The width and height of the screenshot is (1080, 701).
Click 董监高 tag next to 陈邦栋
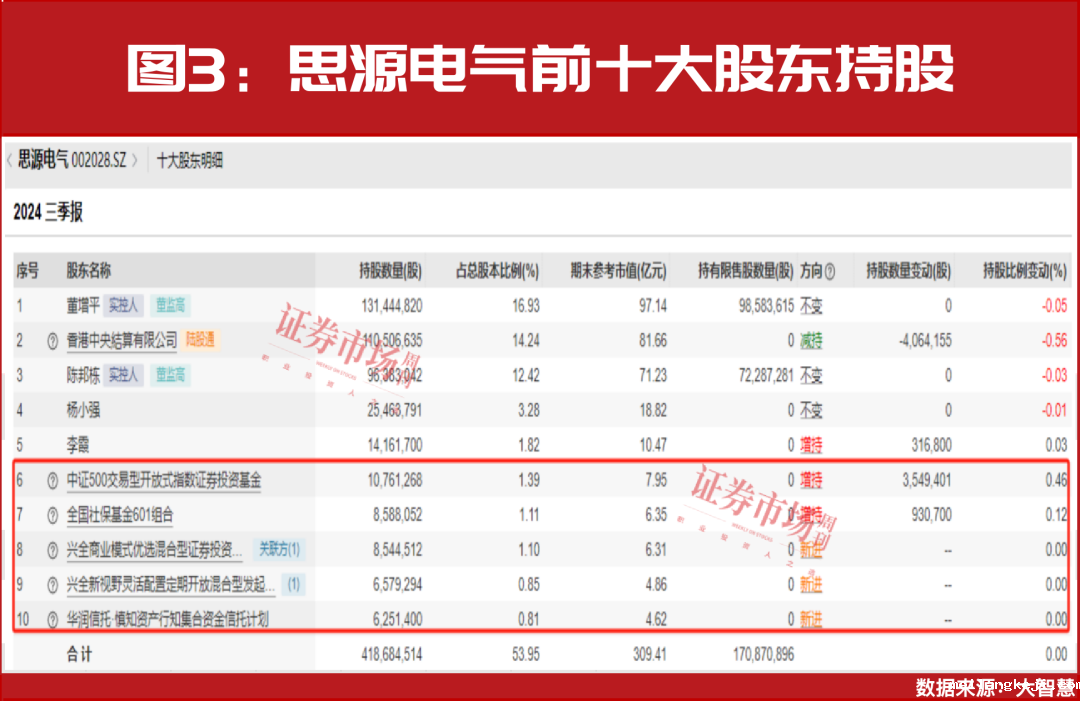(170, 375)
